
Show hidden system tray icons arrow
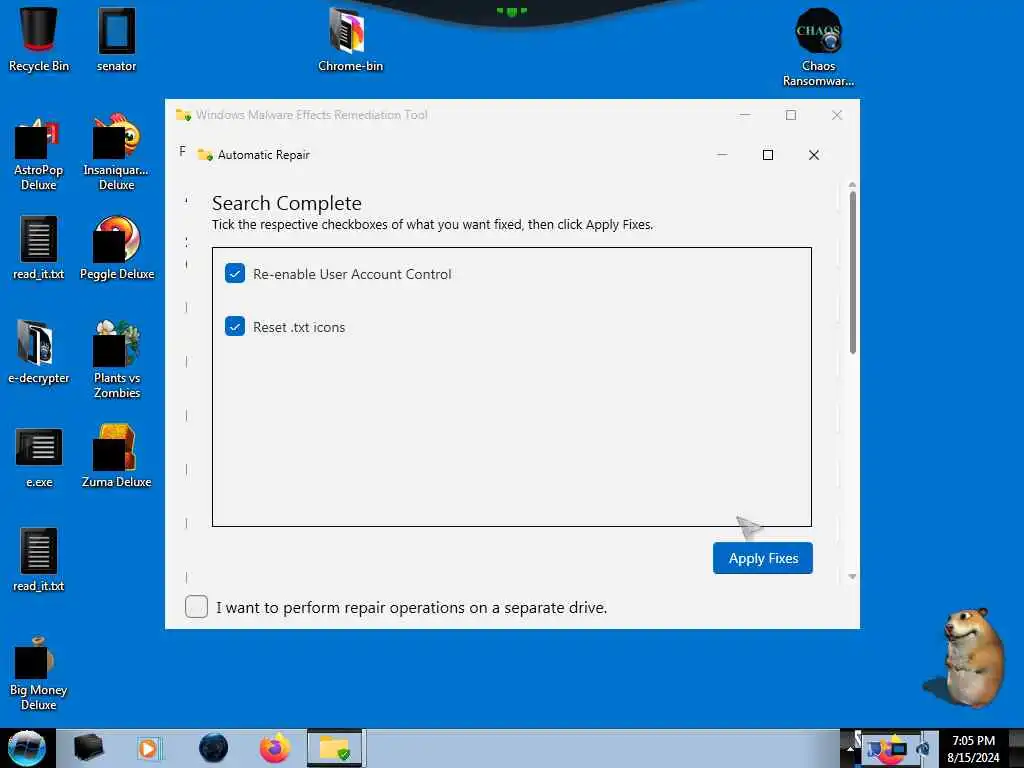(850, 748)
